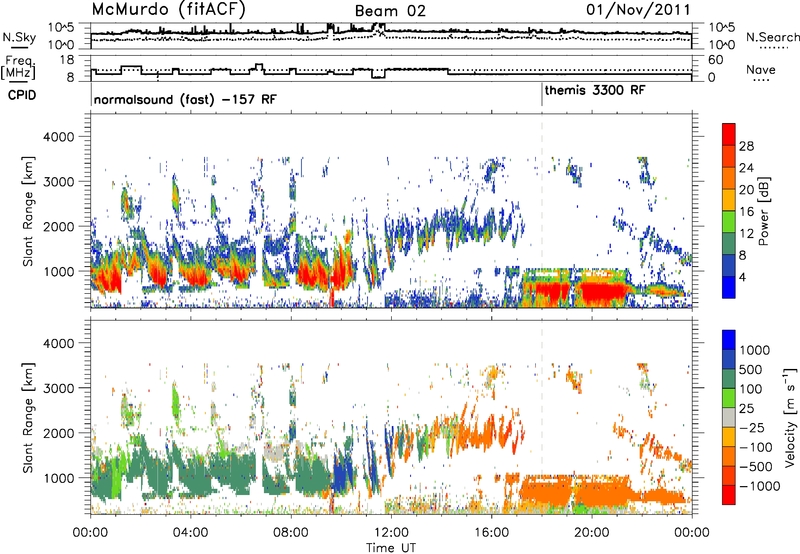Click the 'McMurdo (fitACF)' title text
The height and width of the screenshot is (554, 800).
tap(169, 9)
